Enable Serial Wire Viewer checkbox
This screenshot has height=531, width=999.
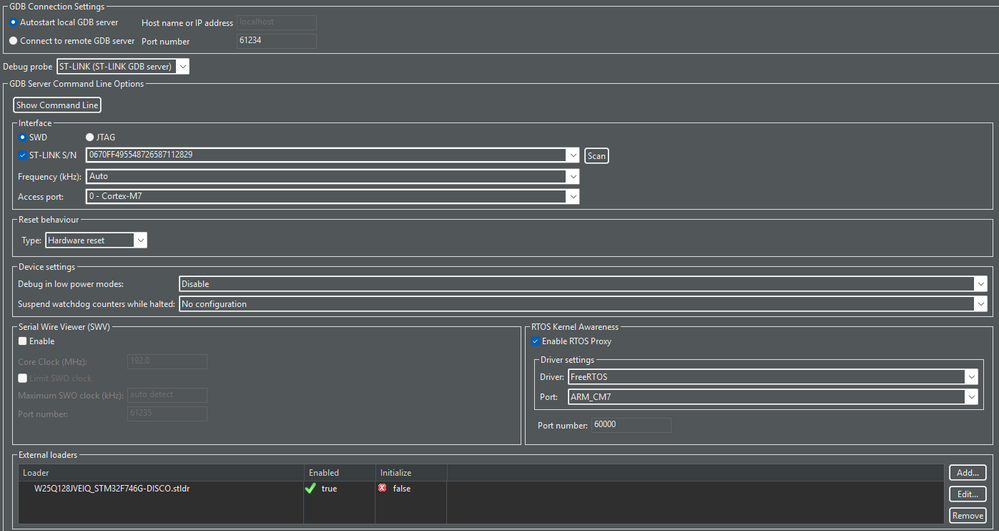(23, 341)
